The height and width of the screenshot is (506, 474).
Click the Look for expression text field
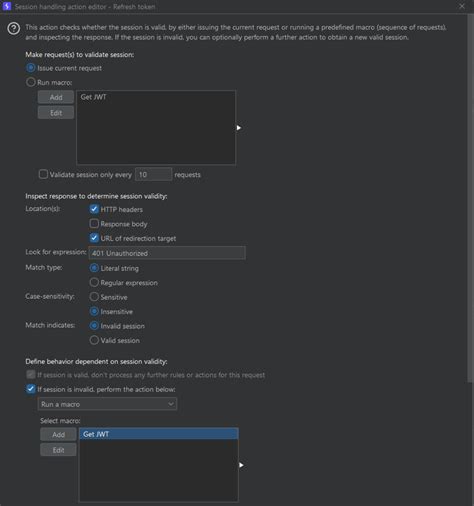pyautogui.click(x=167, y=253)
